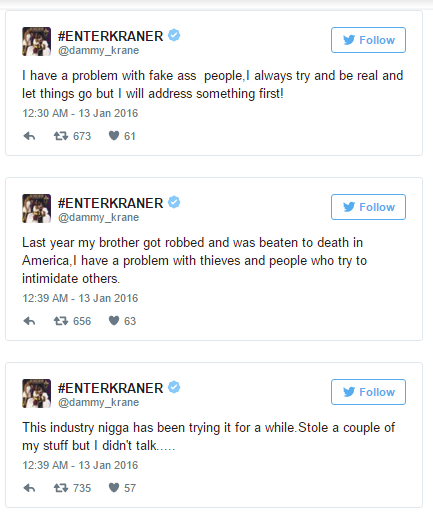The width and height of the screenshot is (433, 527).
Task: Follow @dammy_krane from the first tweet
Action: click(368, 40)
